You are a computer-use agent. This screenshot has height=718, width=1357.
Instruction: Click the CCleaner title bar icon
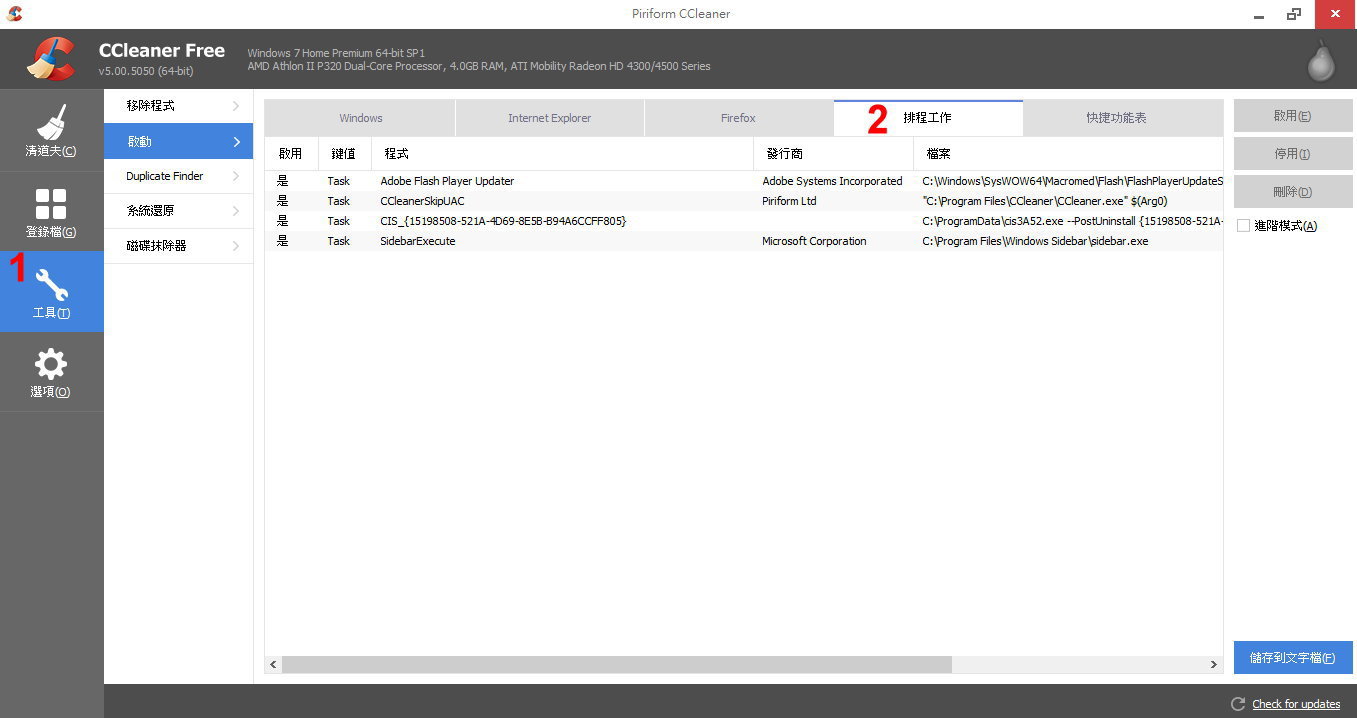coord(14,14)
